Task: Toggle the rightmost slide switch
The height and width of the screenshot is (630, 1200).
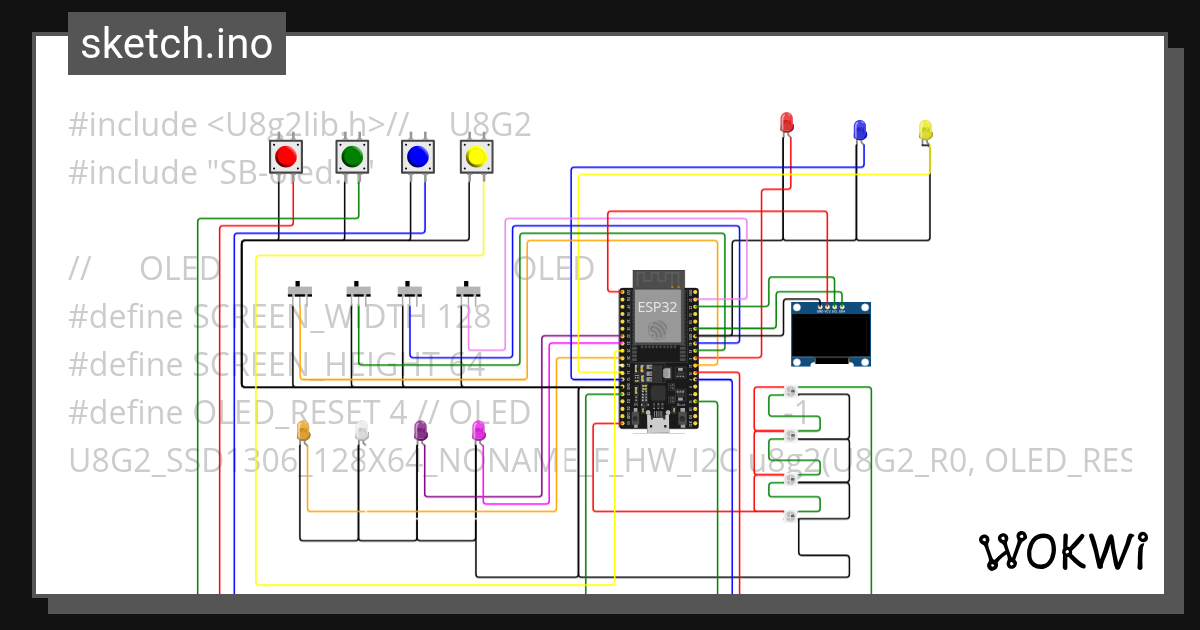Action: (466, 290)
